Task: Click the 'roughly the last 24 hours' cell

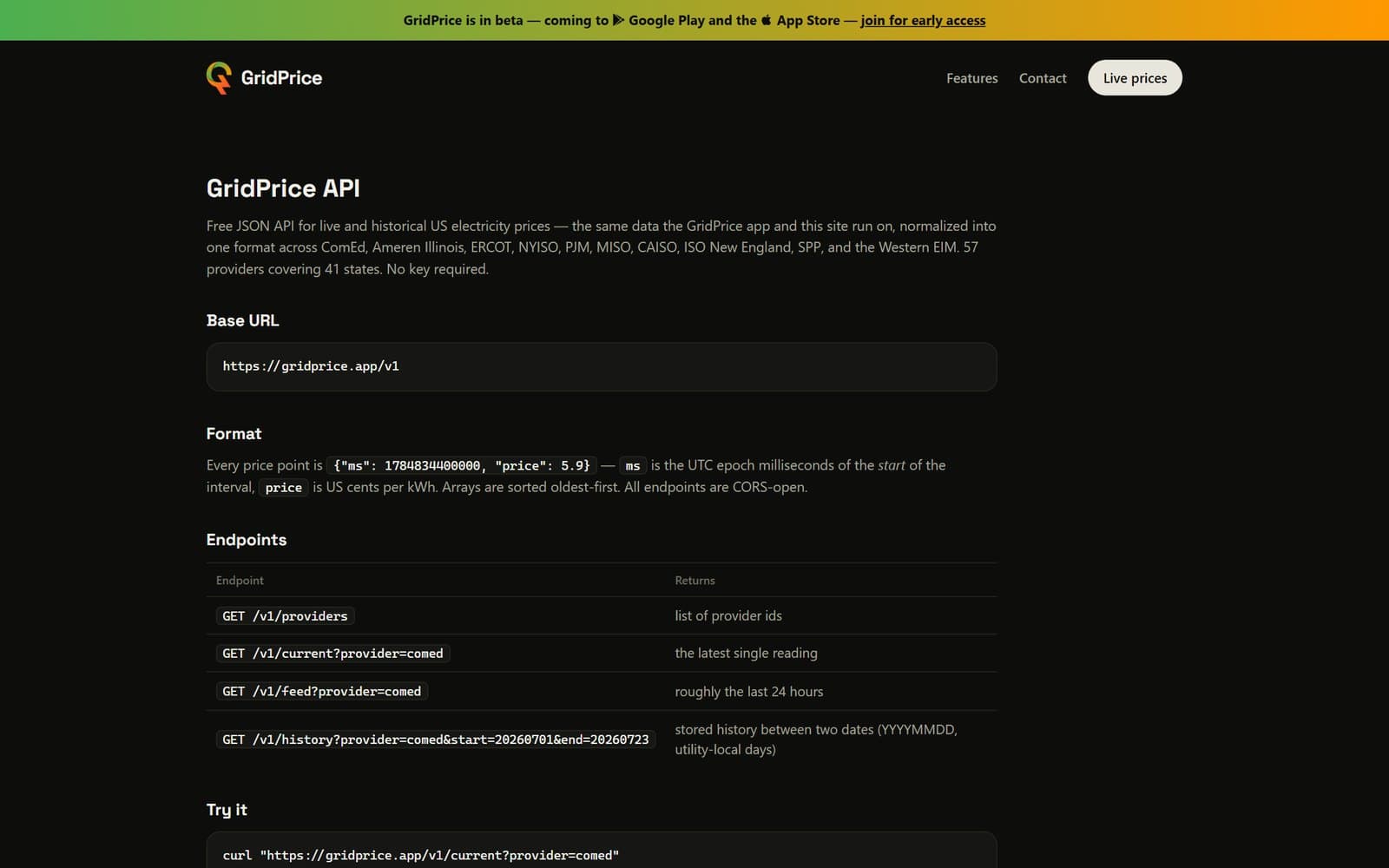Action: 748,692
